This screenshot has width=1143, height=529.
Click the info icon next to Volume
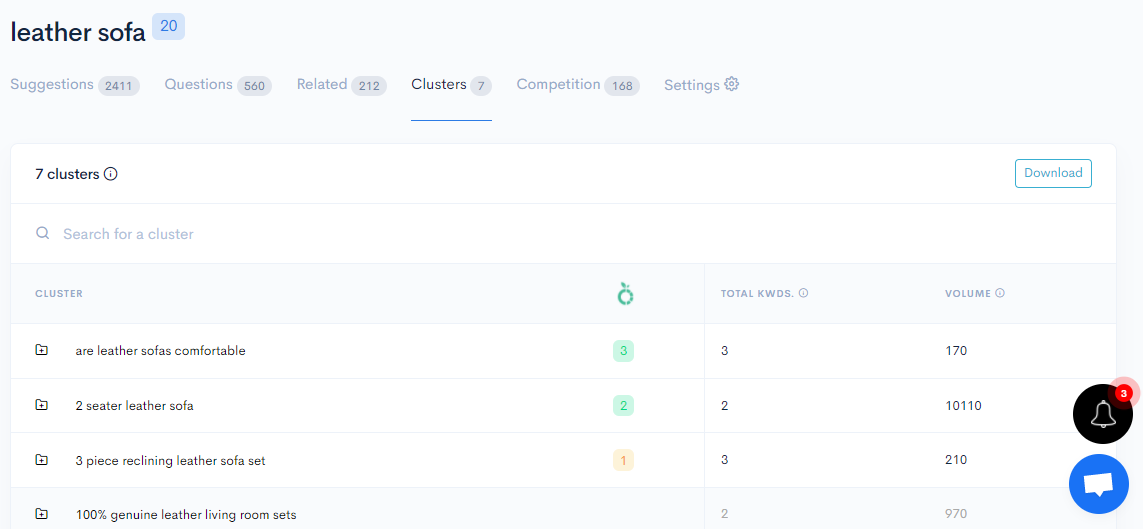[x=1000, y=293]
